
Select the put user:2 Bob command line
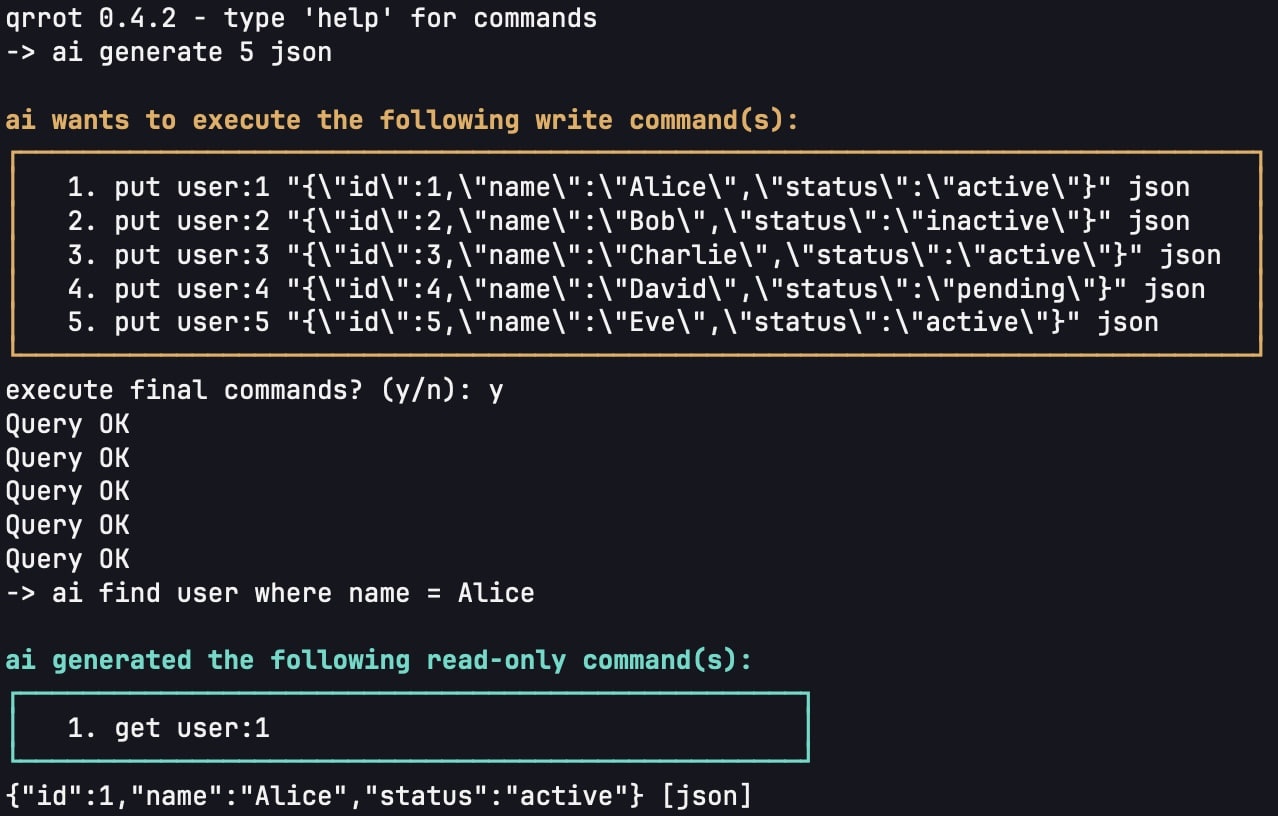point(628,221)
